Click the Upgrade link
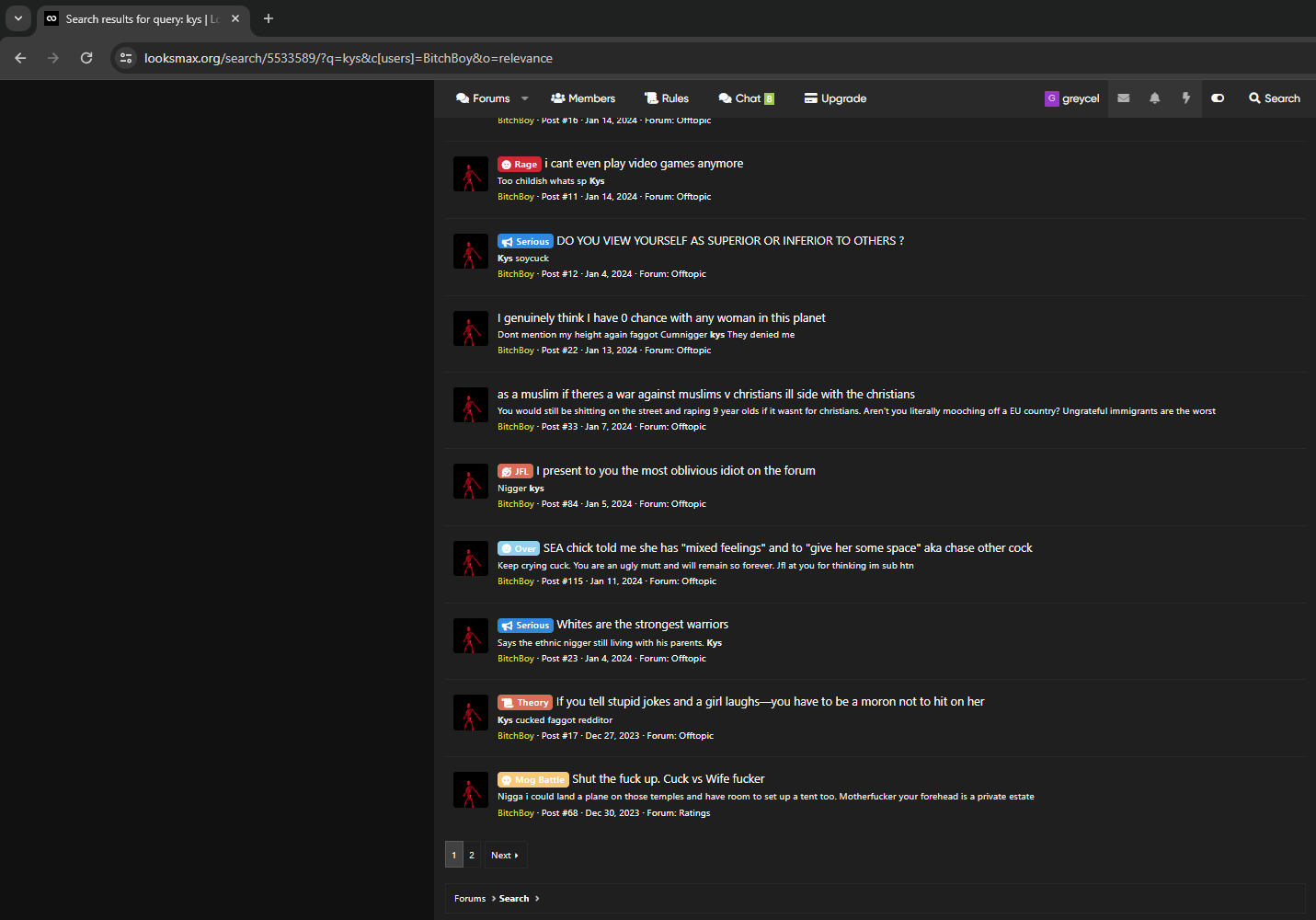The image size is (1316, 920). [835, 98]
